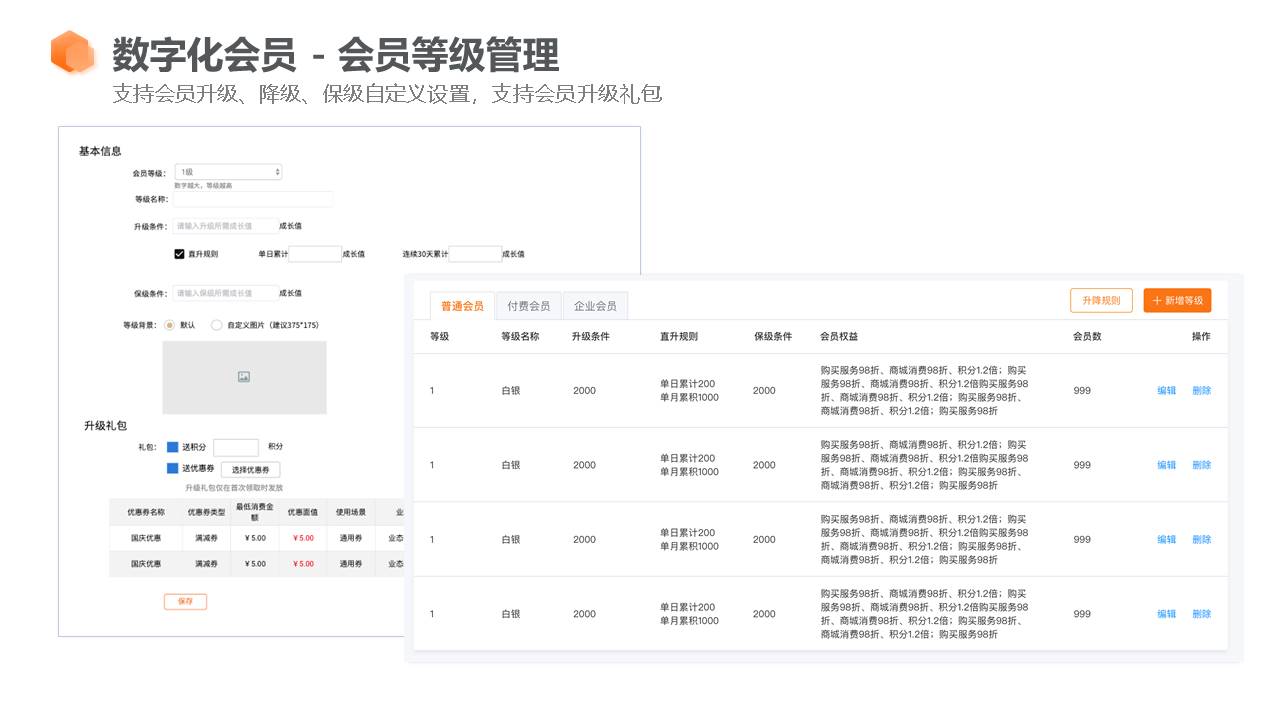Screen dimensions: 1280x720
Task: Focus the 升级条件 growth value input
Action: (x=225, y=226)
